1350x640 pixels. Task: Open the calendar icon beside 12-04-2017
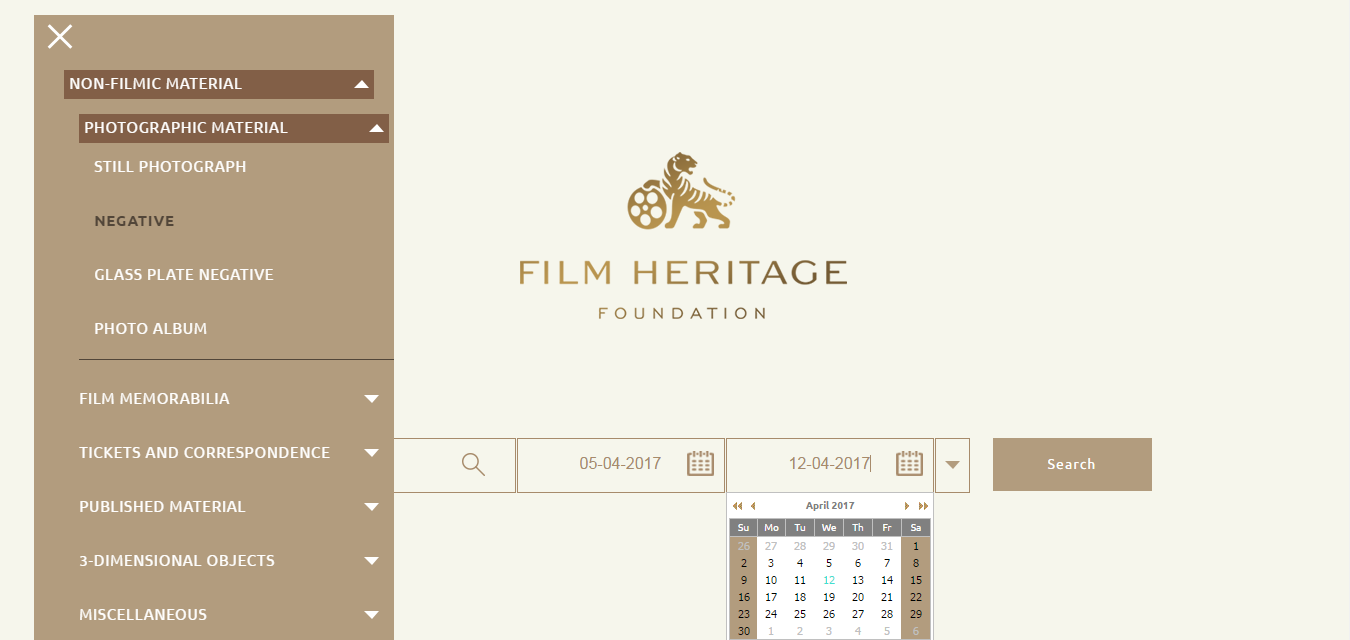click(x=909, y=463)
